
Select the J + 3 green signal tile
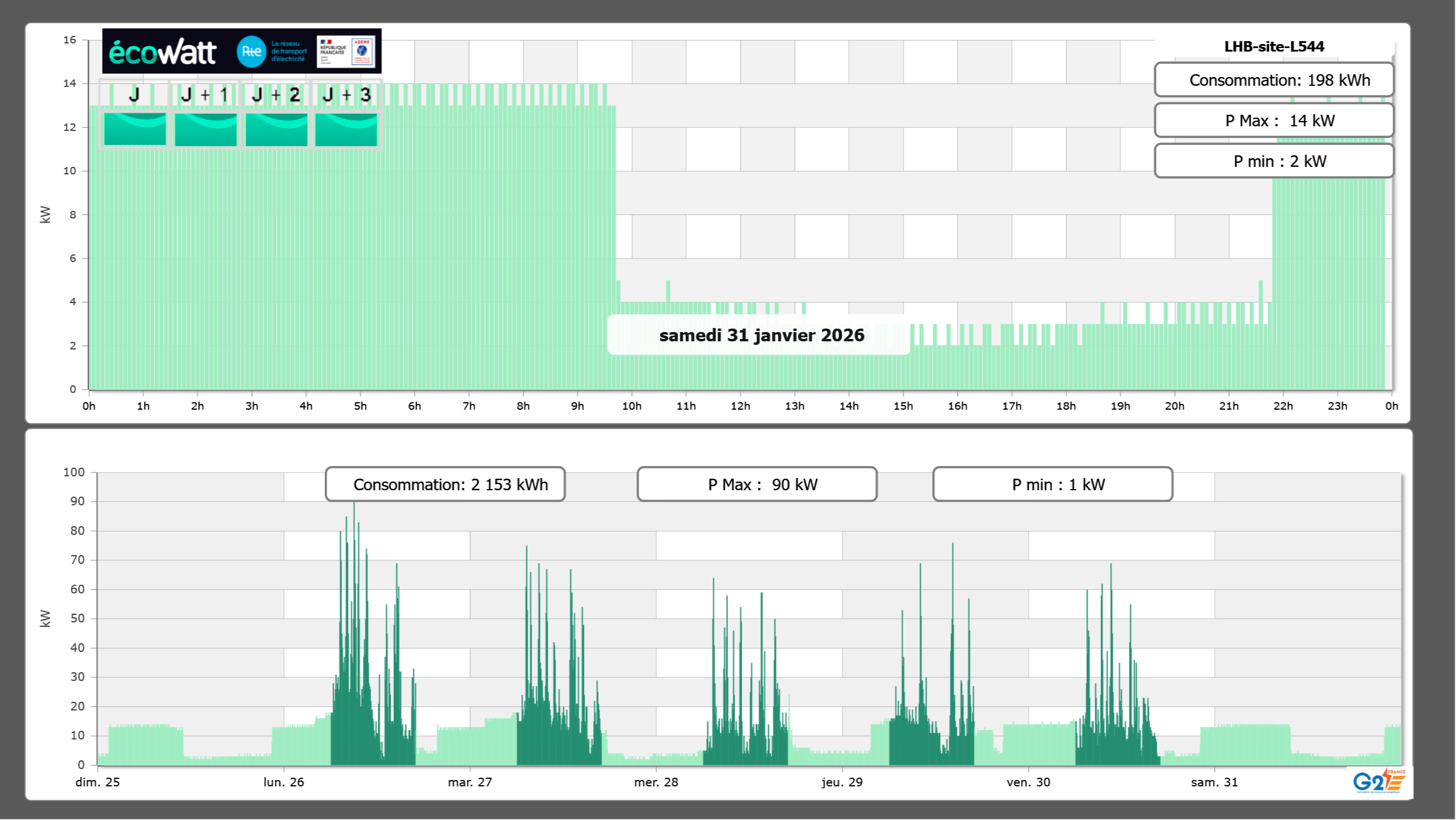tap(346, 129)
